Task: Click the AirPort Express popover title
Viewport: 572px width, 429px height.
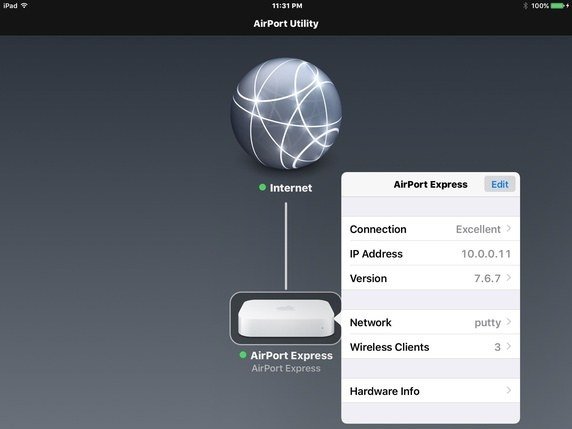Action: click(x=430, y=185)
